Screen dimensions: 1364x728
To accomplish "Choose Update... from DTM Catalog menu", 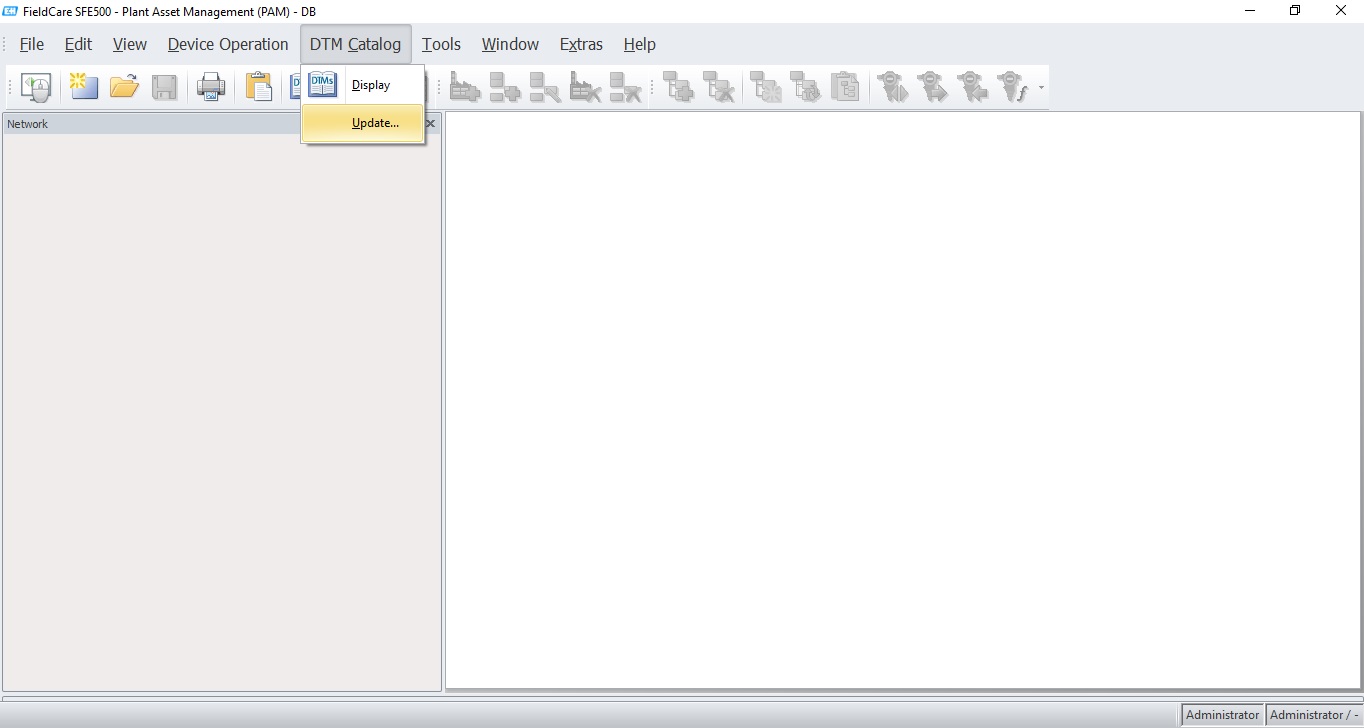I will (x=375, y=123).
